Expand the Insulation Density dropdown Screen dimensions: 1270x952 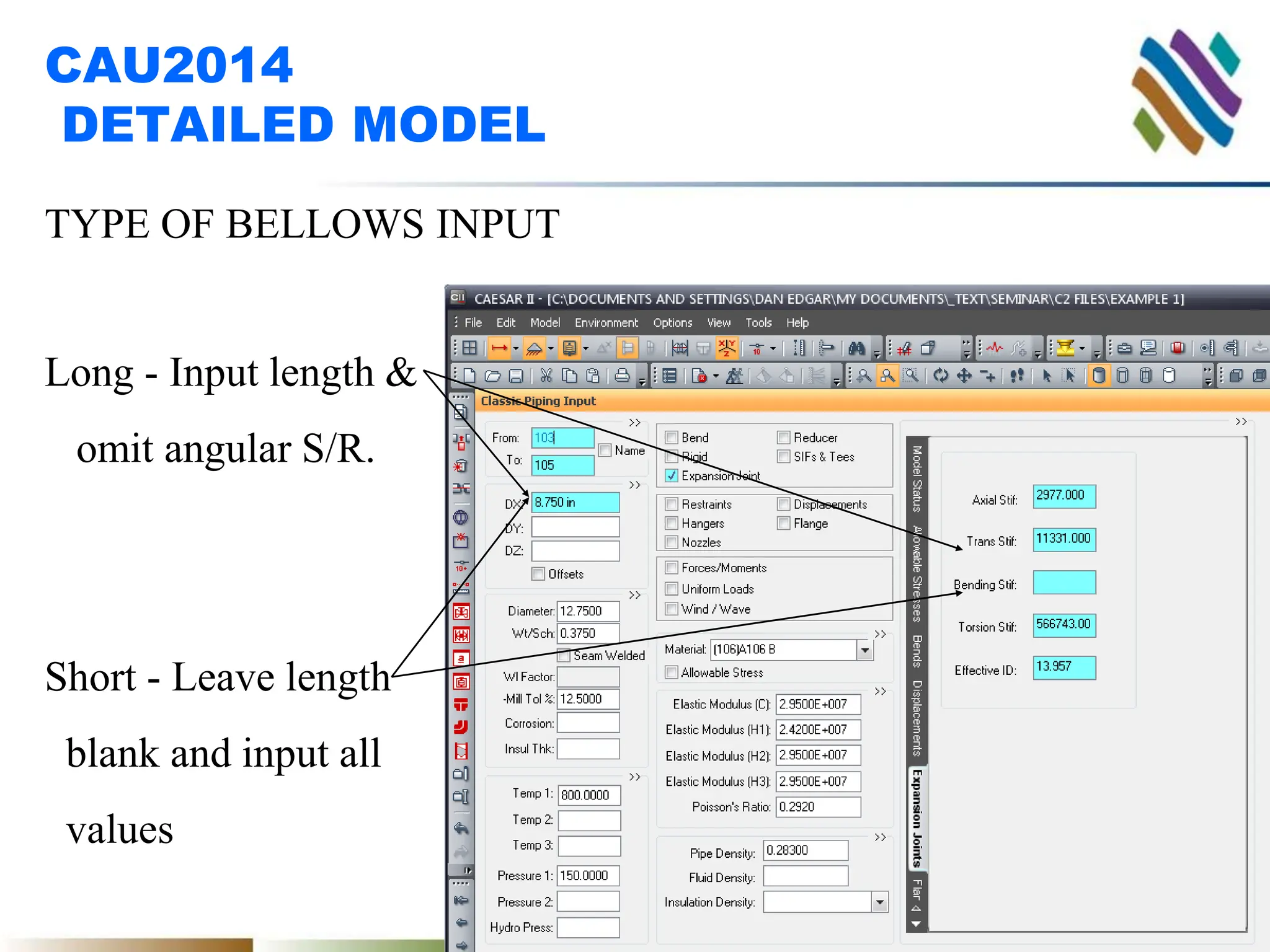tap(879, 902)
